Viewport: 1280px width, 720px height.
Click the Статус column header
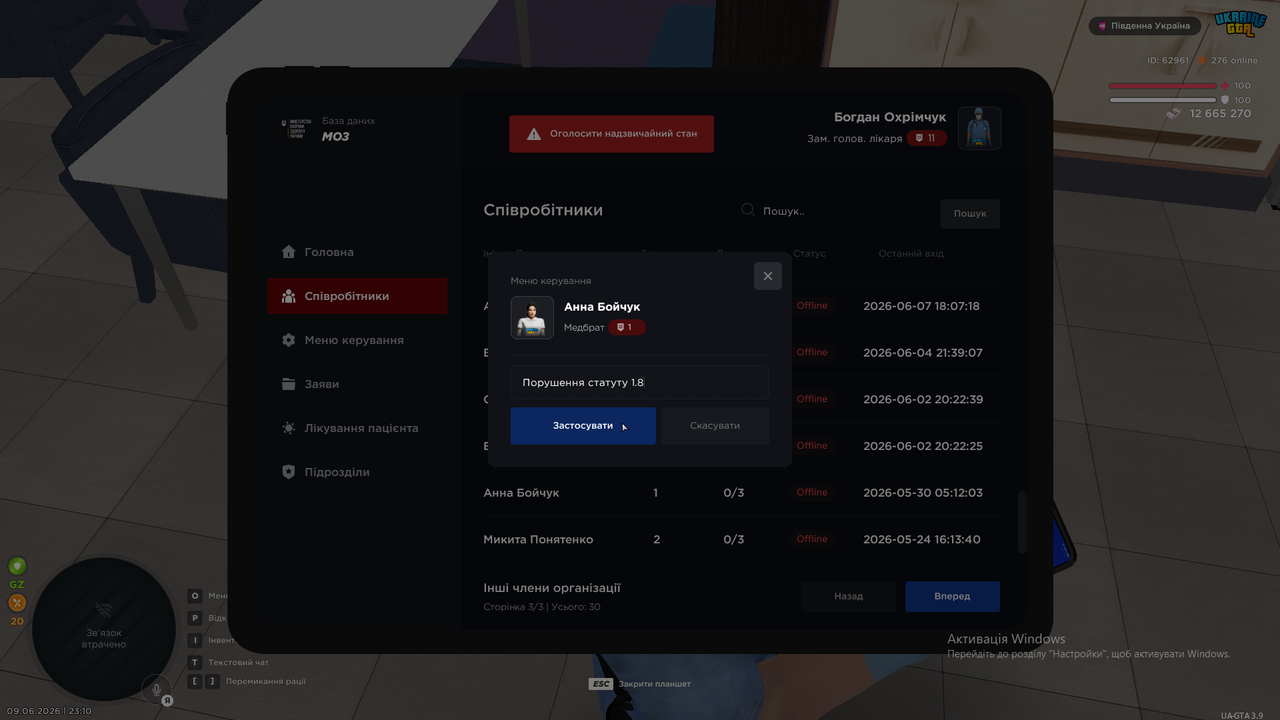tap(810, 254)
